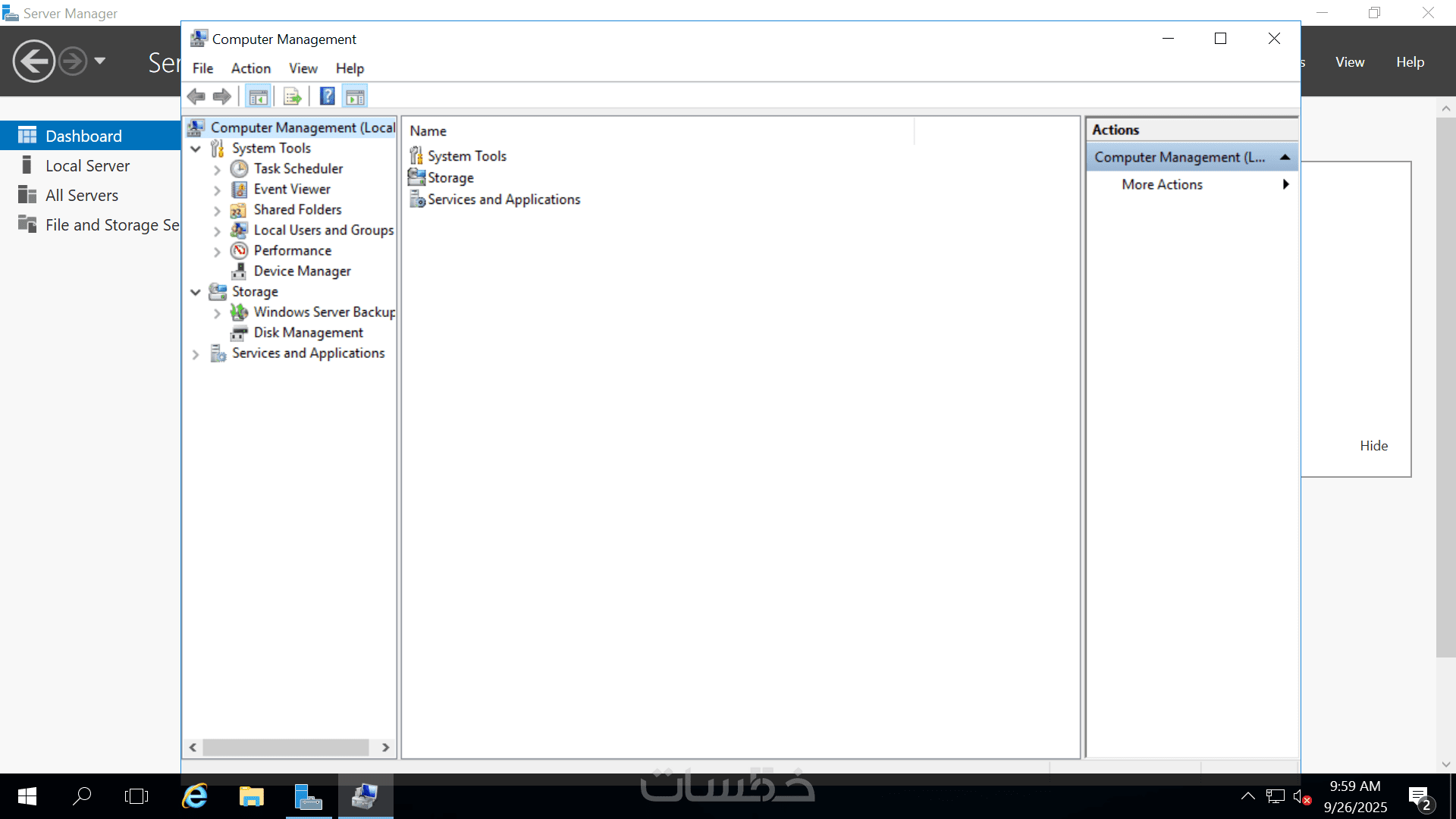Image resolution: width=1456 pixels, height=819 pixels.
Task: Collapse the Computer Management actions section
Action: pyautogui.click(x=1285, y=157)
